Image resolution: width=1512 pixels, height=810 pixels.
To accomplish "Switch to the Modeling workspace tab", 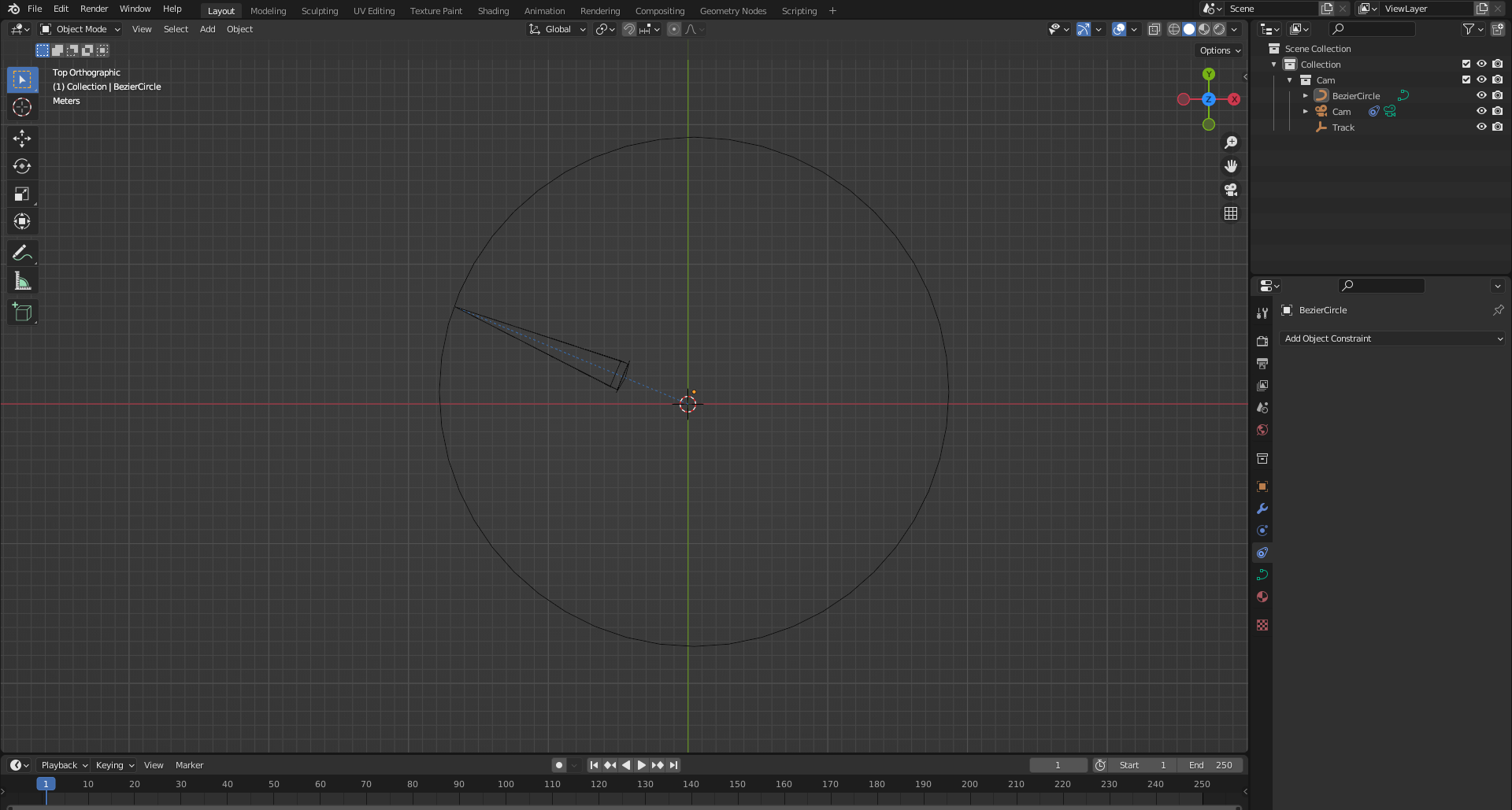I will tap(268, 11).
